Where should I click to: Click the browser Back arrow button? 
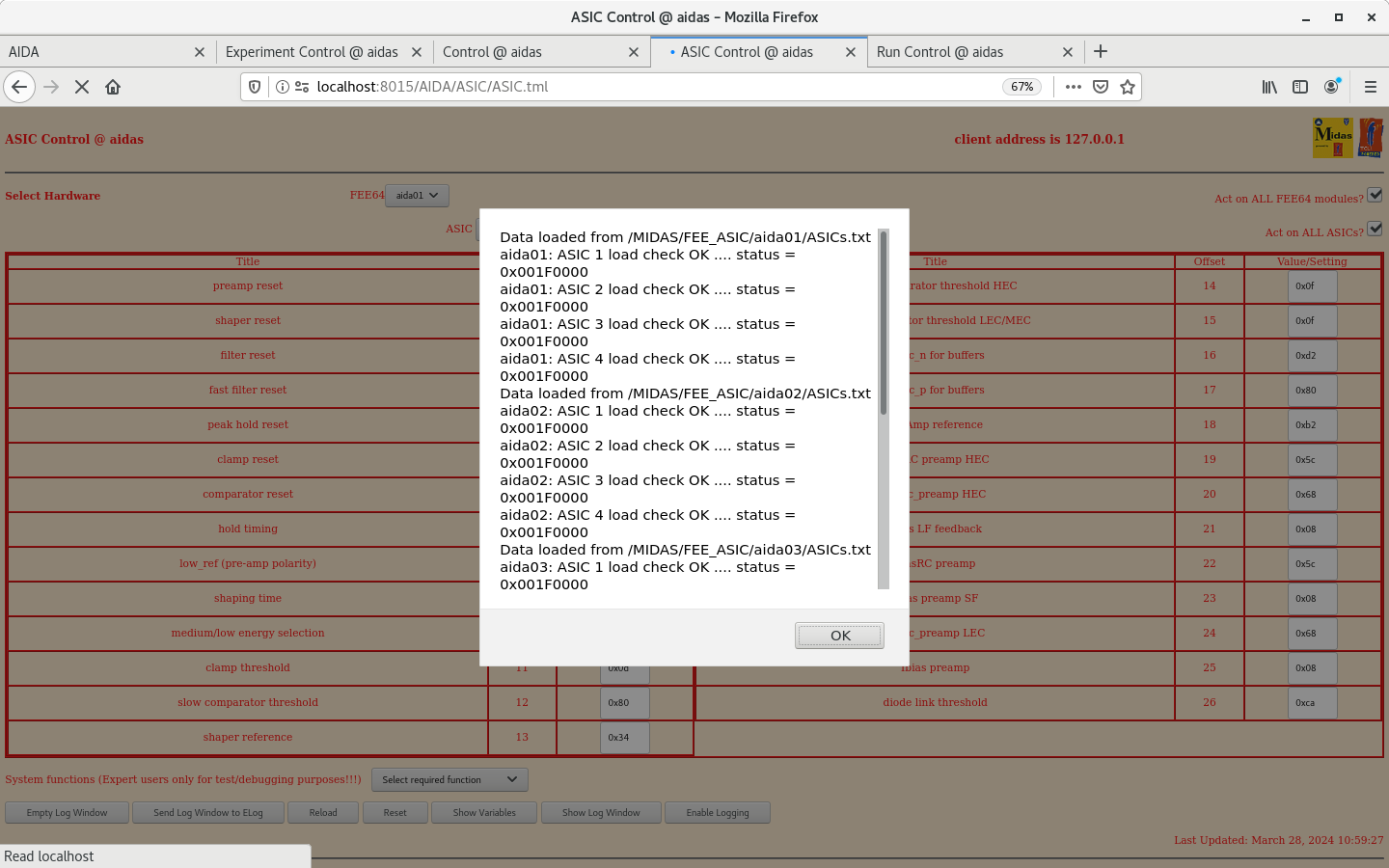(19, 87)
